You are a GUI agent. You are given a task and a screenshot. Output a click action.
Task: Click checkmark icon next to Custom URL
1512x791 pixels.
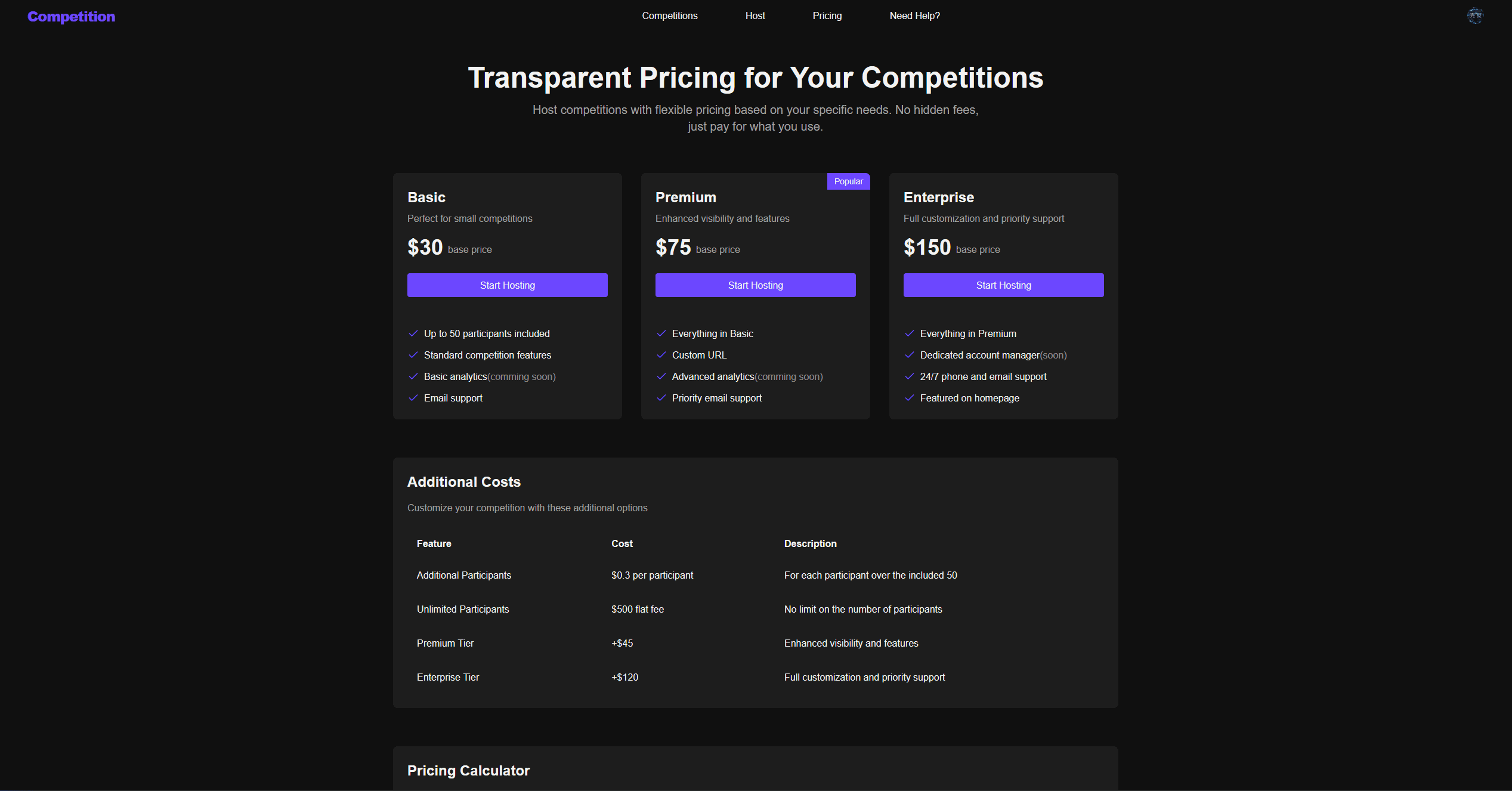click(661, 355)
